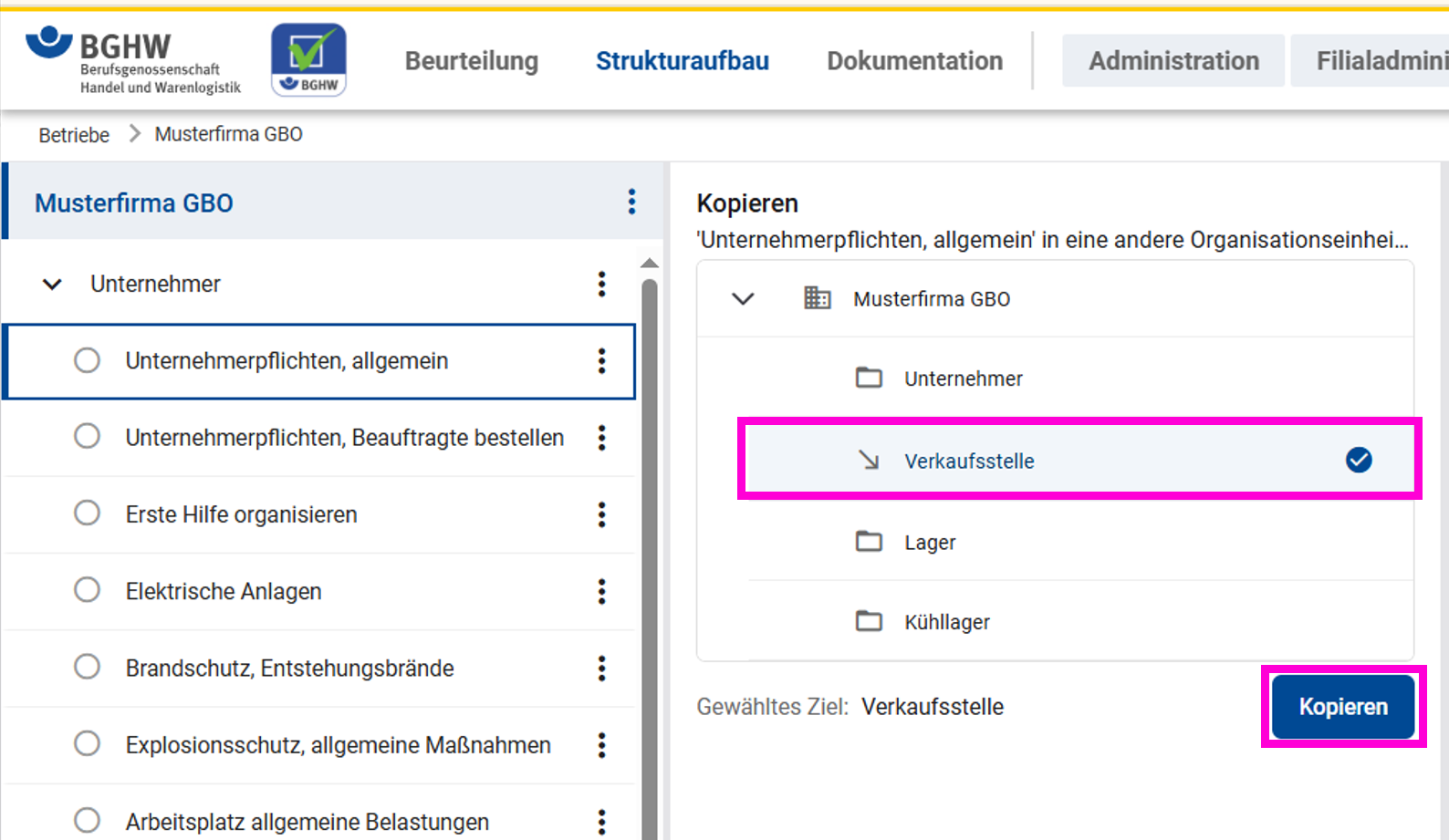Select the Unternehmerpflichten, allgemein radio circle
1449x840 pixels.
(x=88, y=360)
